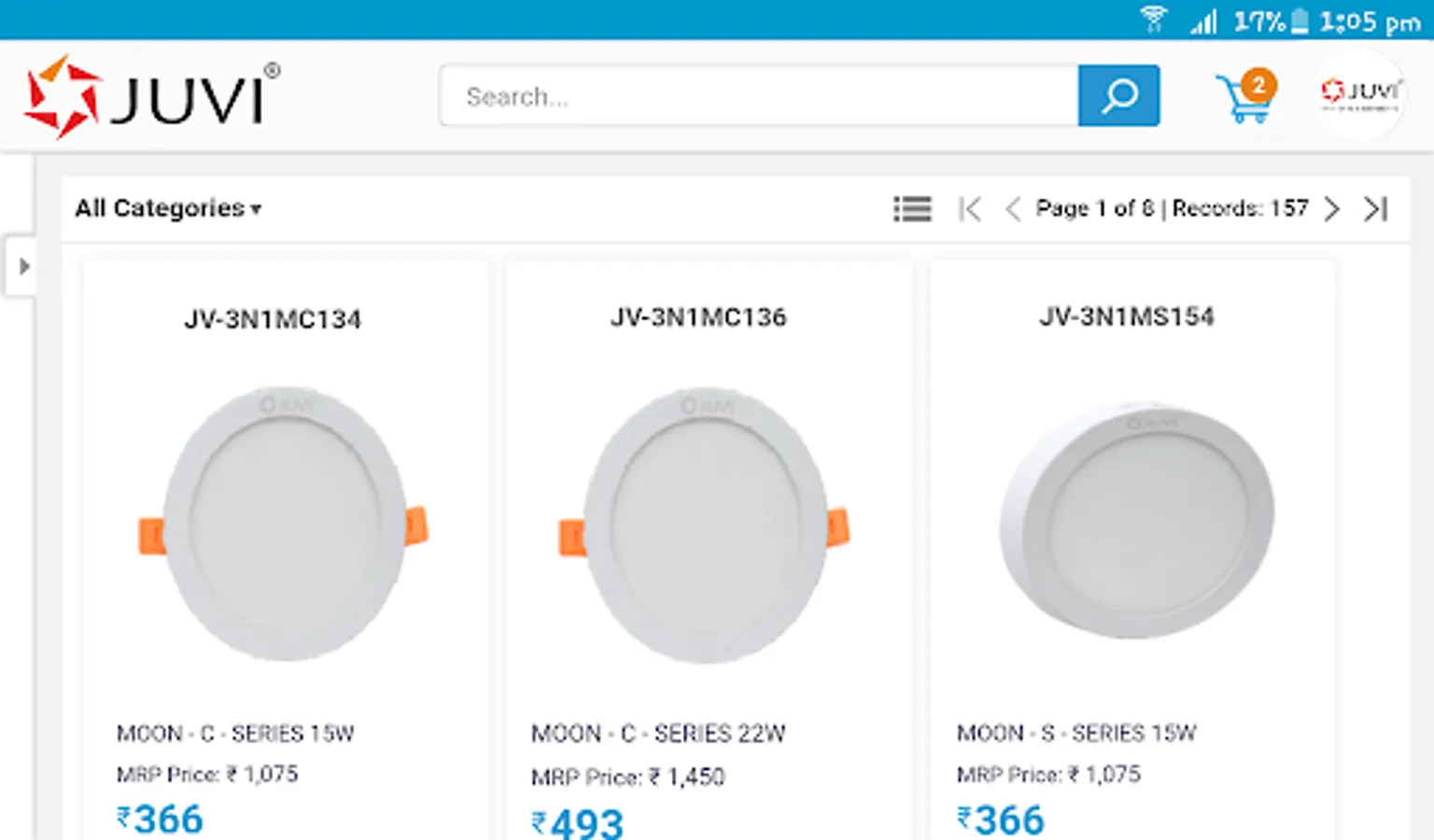Open product title JV-3N1MC134

click(273, 319)
